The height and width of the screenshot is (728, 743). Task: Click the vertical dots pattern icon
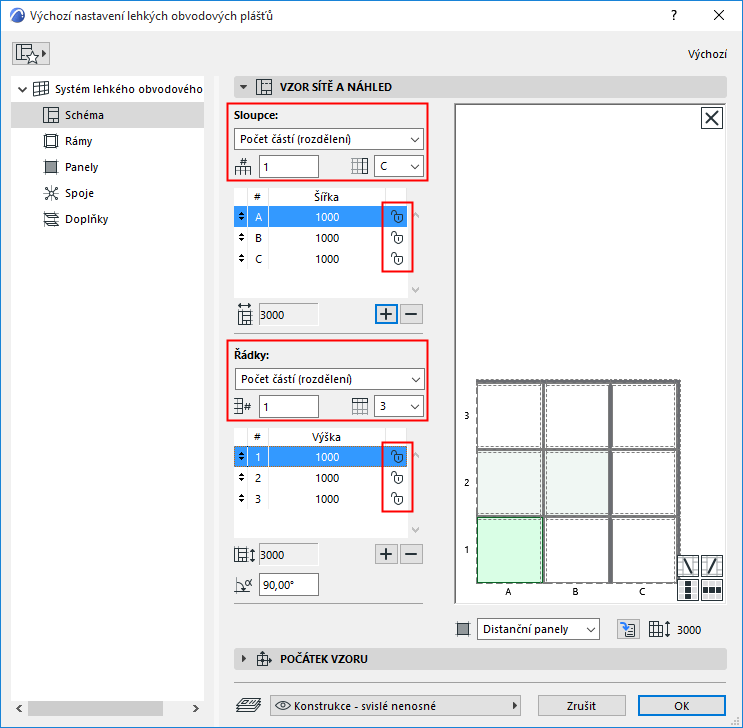coord(688,590)
